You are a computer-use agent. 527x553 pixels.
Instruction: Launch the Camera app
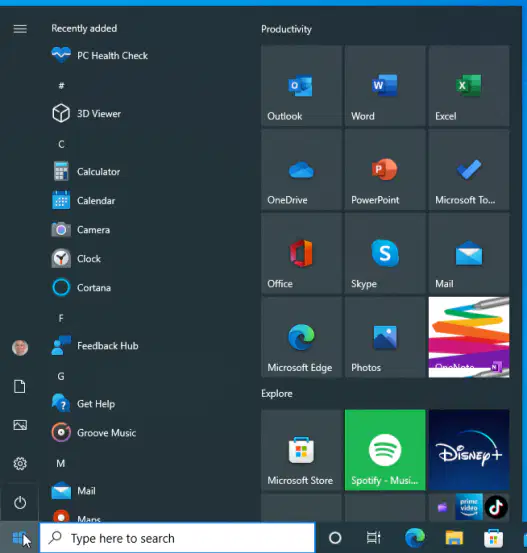point(81,230)
